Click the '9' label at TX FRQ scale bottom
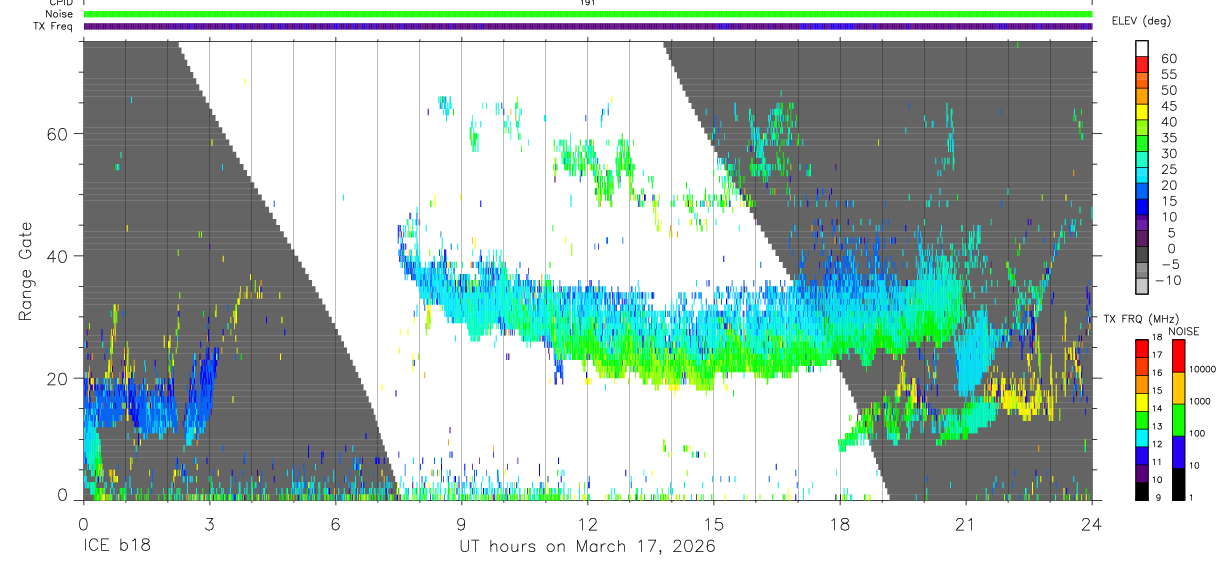The width and height of the screenshot is (1228, 567). point(1156,497)
